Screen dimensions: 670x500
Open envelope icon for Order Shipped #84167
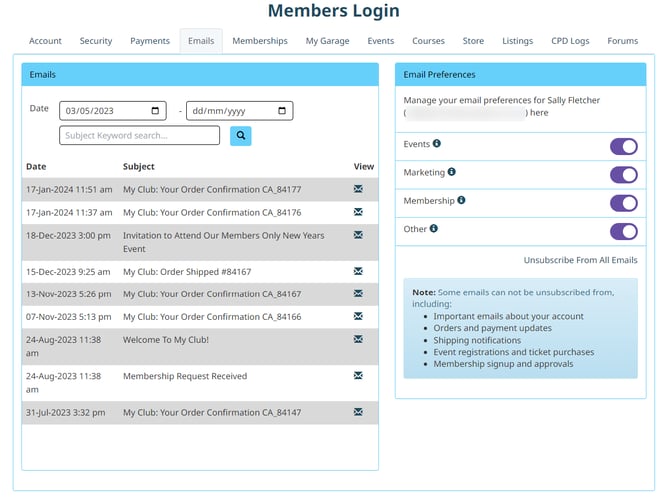[x=358, y=271]
